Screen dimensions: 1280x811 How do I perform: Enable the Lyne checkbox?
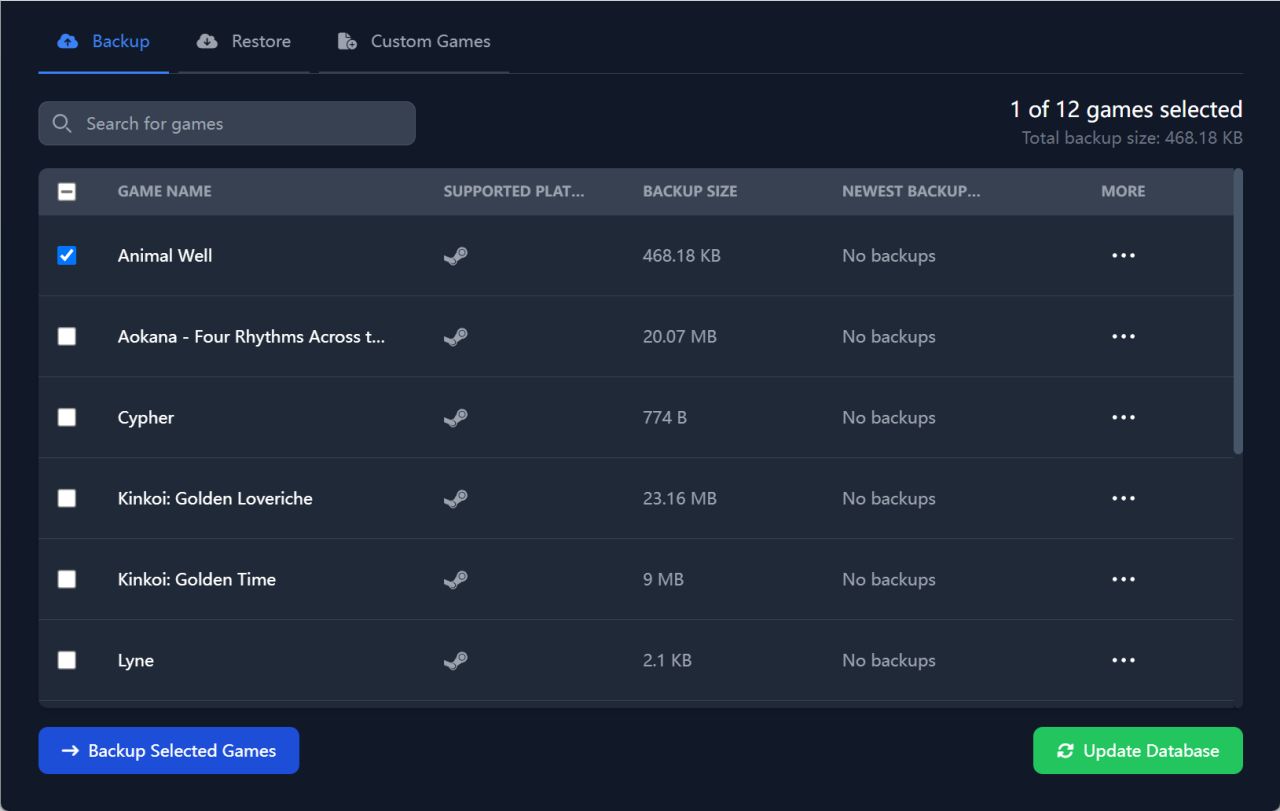click(x=67, y=661)
